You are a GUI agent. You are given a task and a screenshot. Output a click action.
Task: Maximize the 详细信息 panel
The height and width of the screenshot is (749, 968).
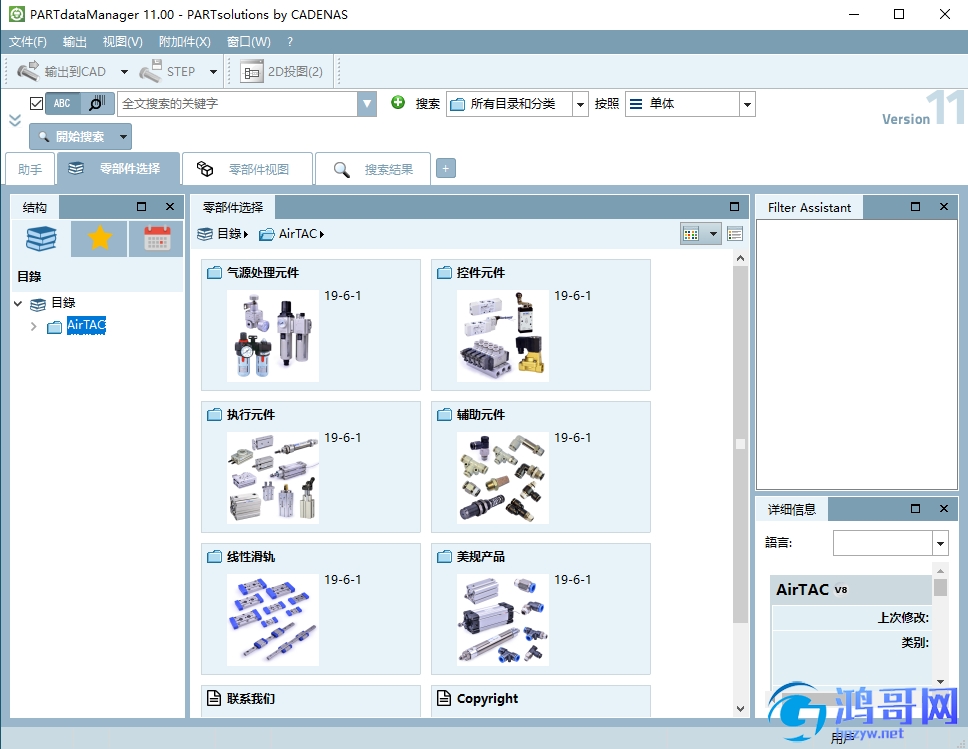tap(916, 509)
